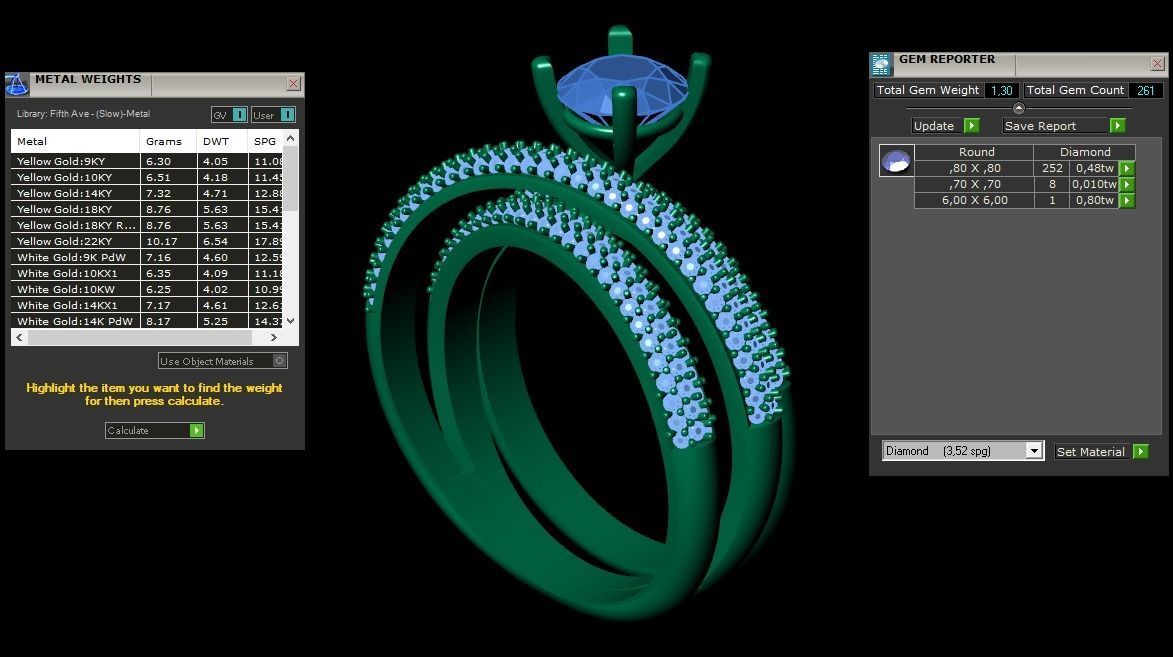Select the White Gold:10KW row
Image resolution: width=1173 pixels, height=657 pixels.
tap(147, 289)
